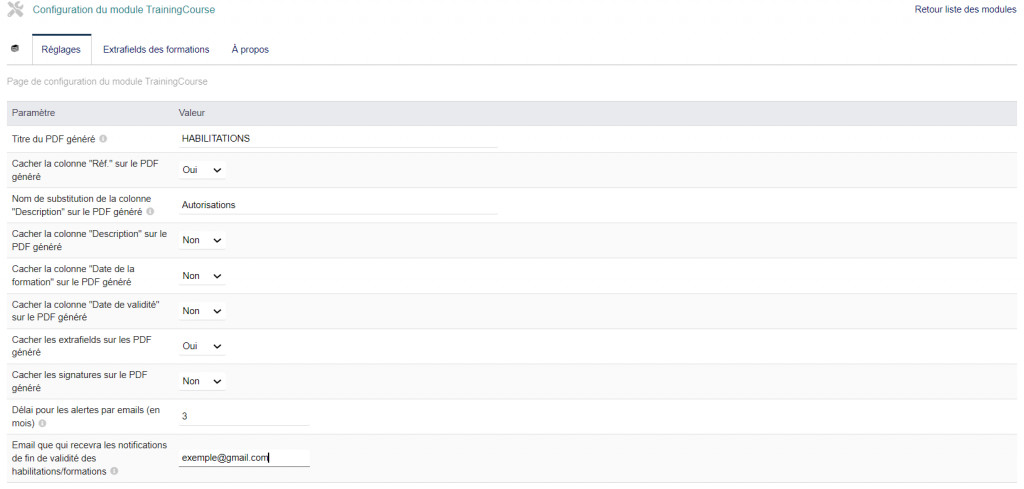Open the Extrafields des formations tab
The width and height of the screenshot is (1024, 489).
[x=156, y=49]
